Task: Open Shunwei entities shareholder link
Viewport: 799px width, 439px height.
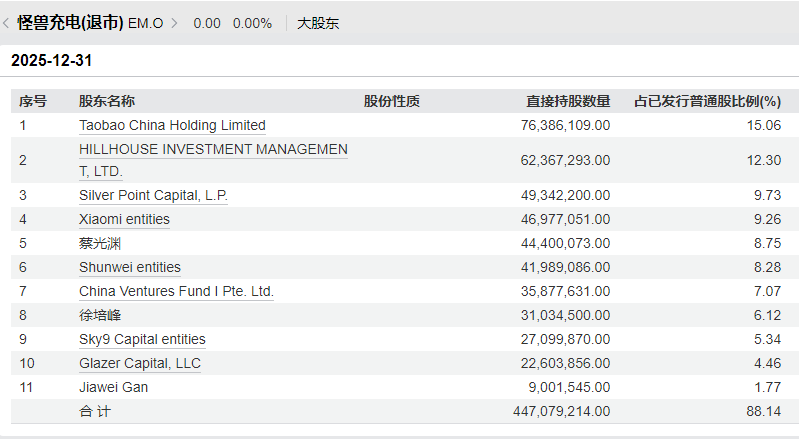Action: 130,267
